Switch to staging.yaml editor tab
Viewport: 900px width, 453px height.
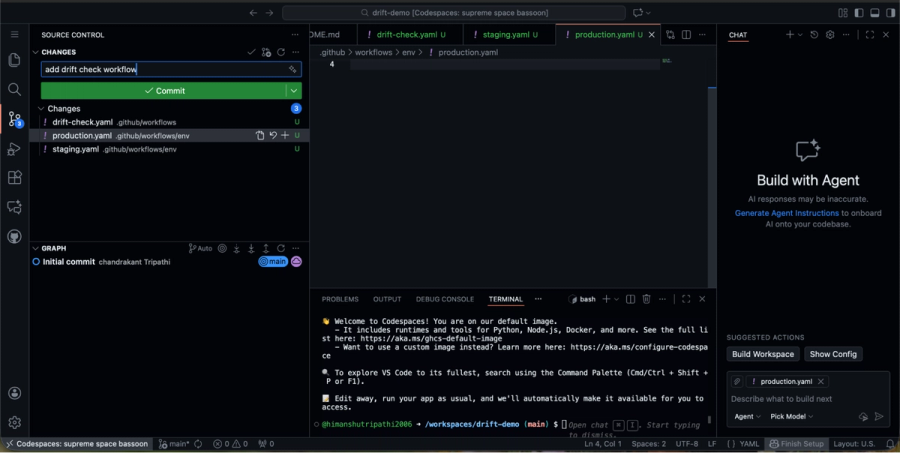509,35
